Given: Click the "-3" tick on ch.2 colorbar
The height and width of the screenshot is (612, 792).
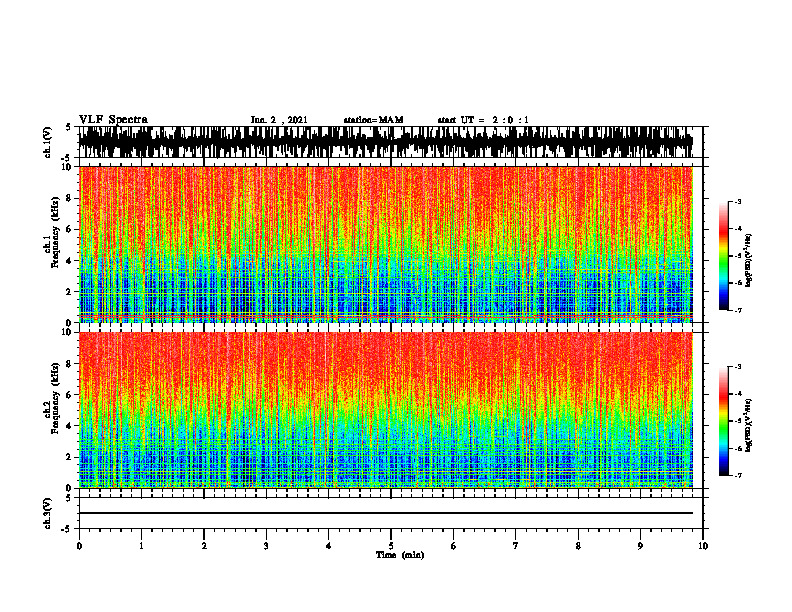Looking at the screenshot, I should (737, 367).
